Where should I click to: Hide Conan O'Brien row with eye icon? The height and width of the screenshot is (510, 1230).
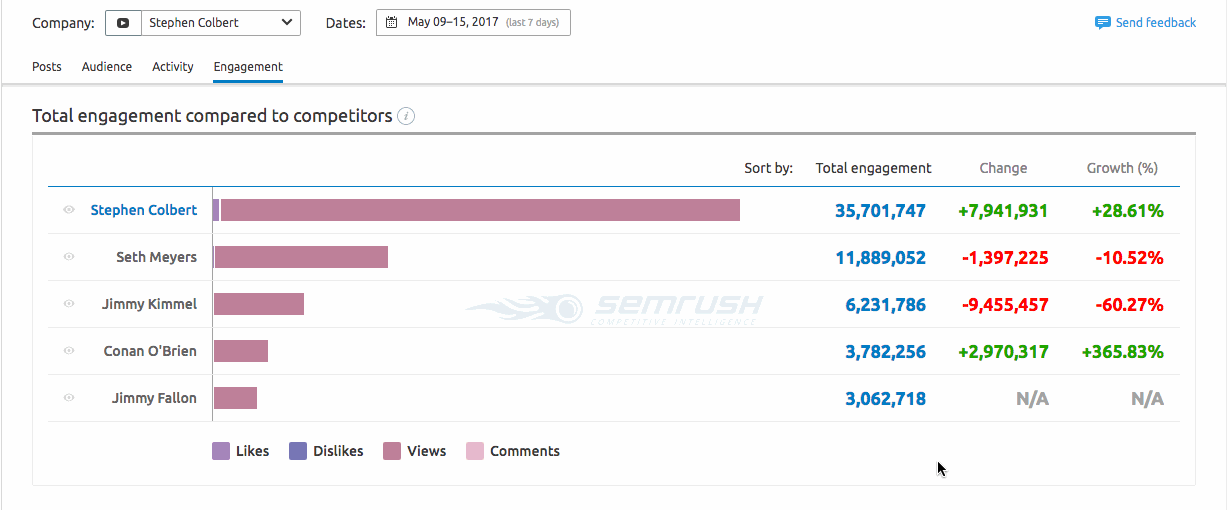pyautogui.click(x=69, y=351)
